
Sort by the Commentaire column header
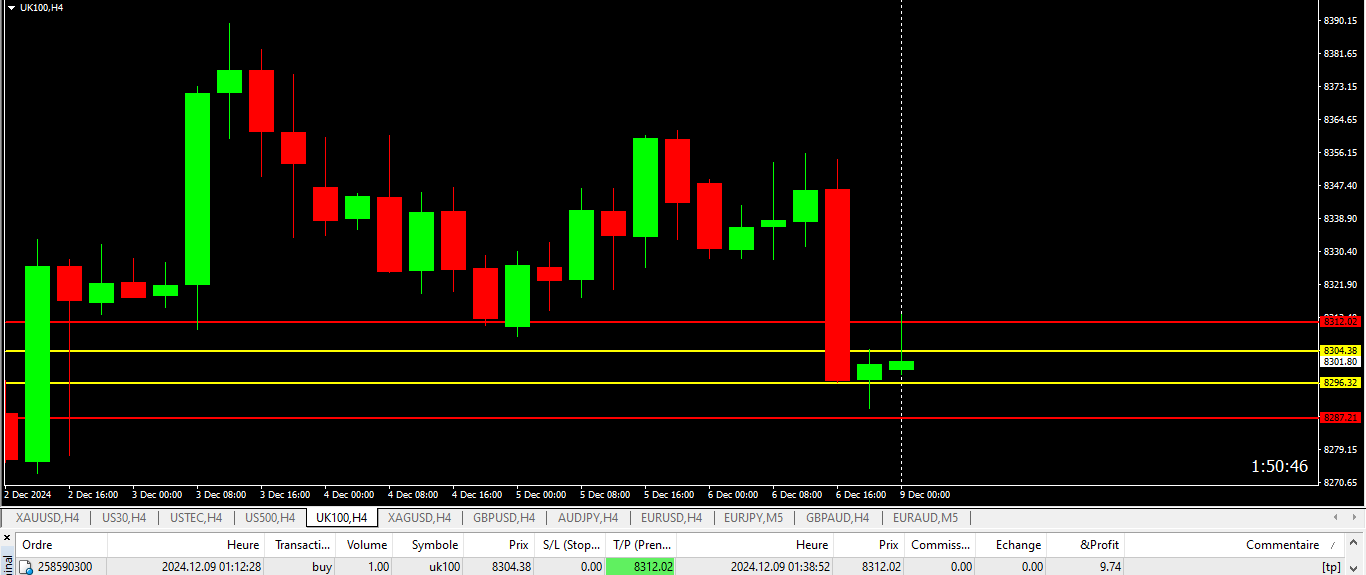coord(1235,545)
